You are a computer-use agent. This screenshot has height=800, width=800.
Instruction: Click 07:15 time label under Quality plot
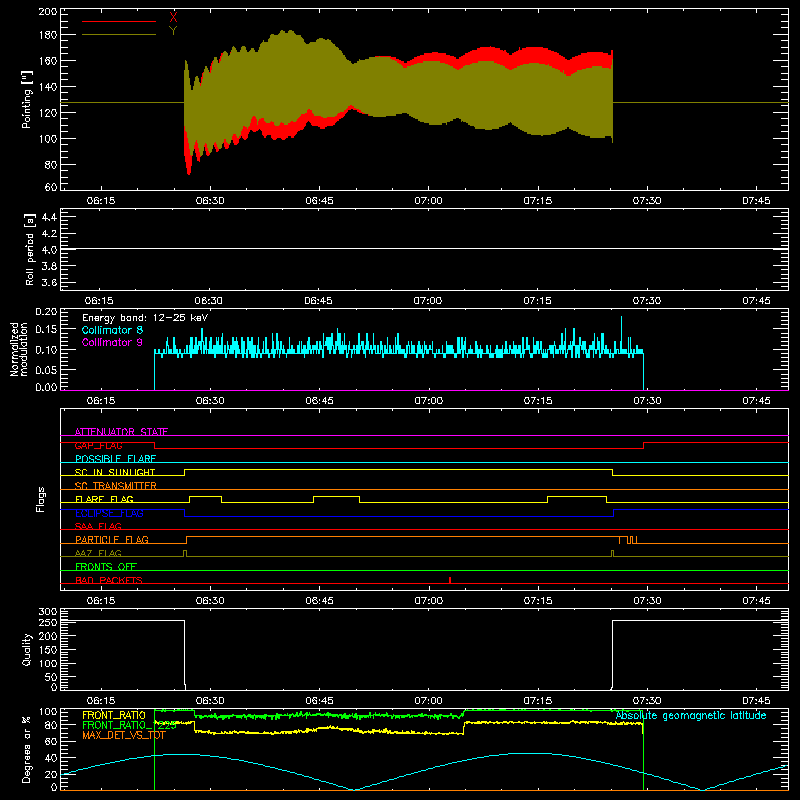pyautogui.click(x=538, y=701)
